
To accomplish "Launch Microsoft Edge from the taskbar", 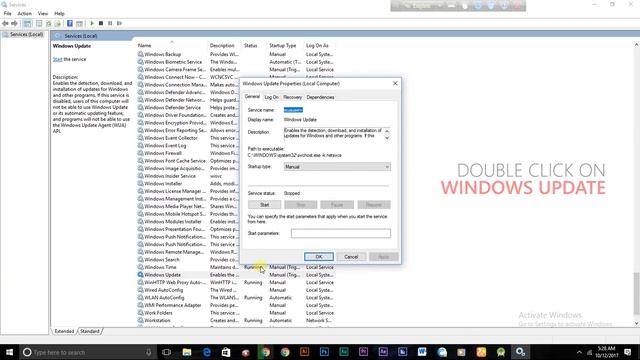I will tap(207, 352).
